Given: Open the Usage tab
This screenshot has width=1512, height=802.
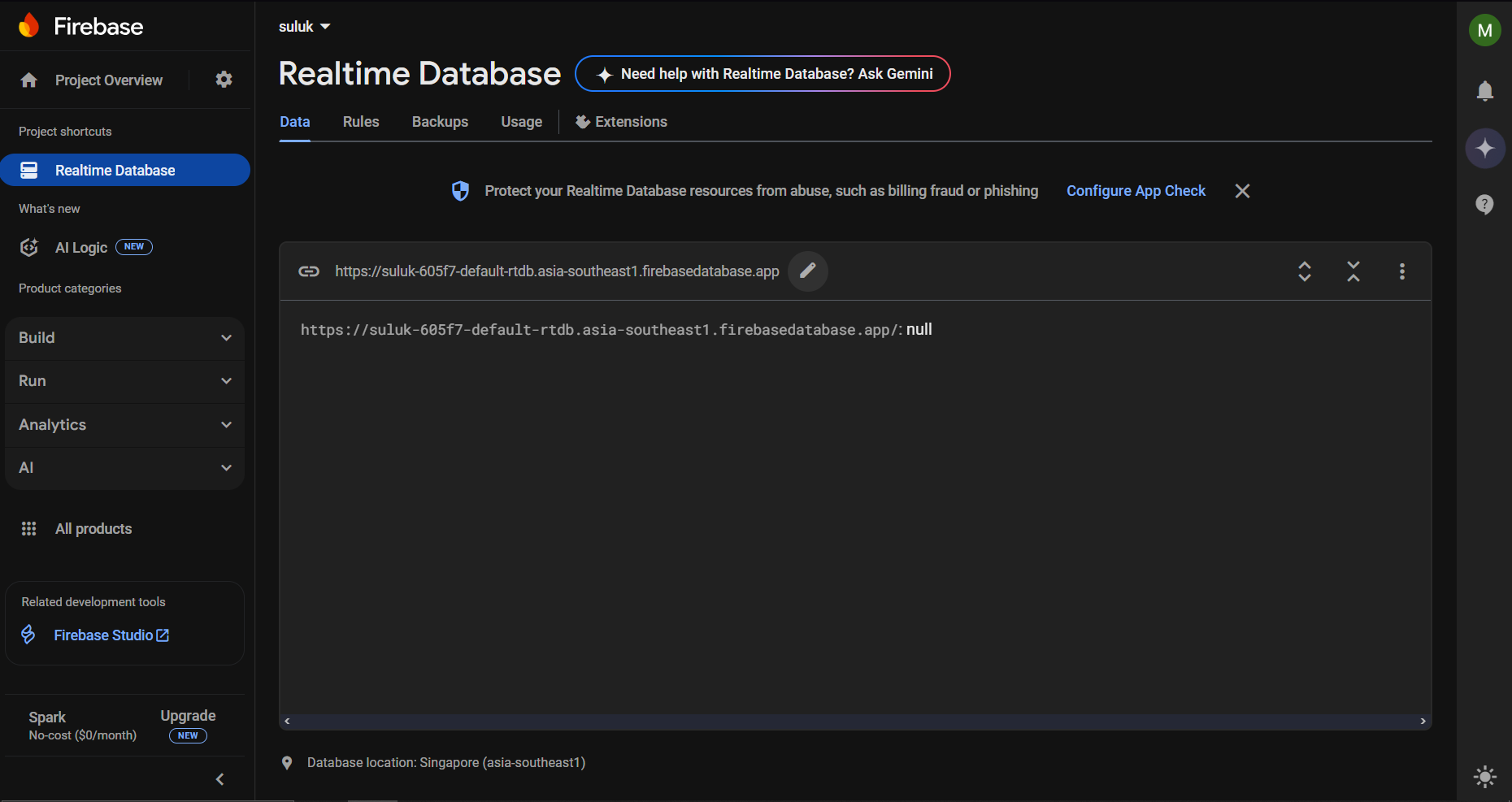Looking at the screenshot, I should coord(522,122).
